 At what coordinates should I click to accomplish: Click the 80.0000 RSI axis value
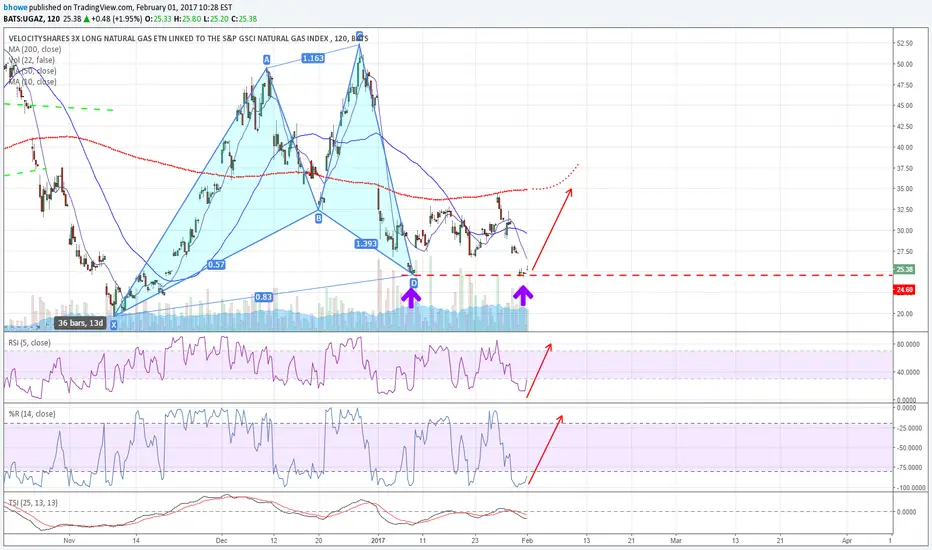point(909,344)
